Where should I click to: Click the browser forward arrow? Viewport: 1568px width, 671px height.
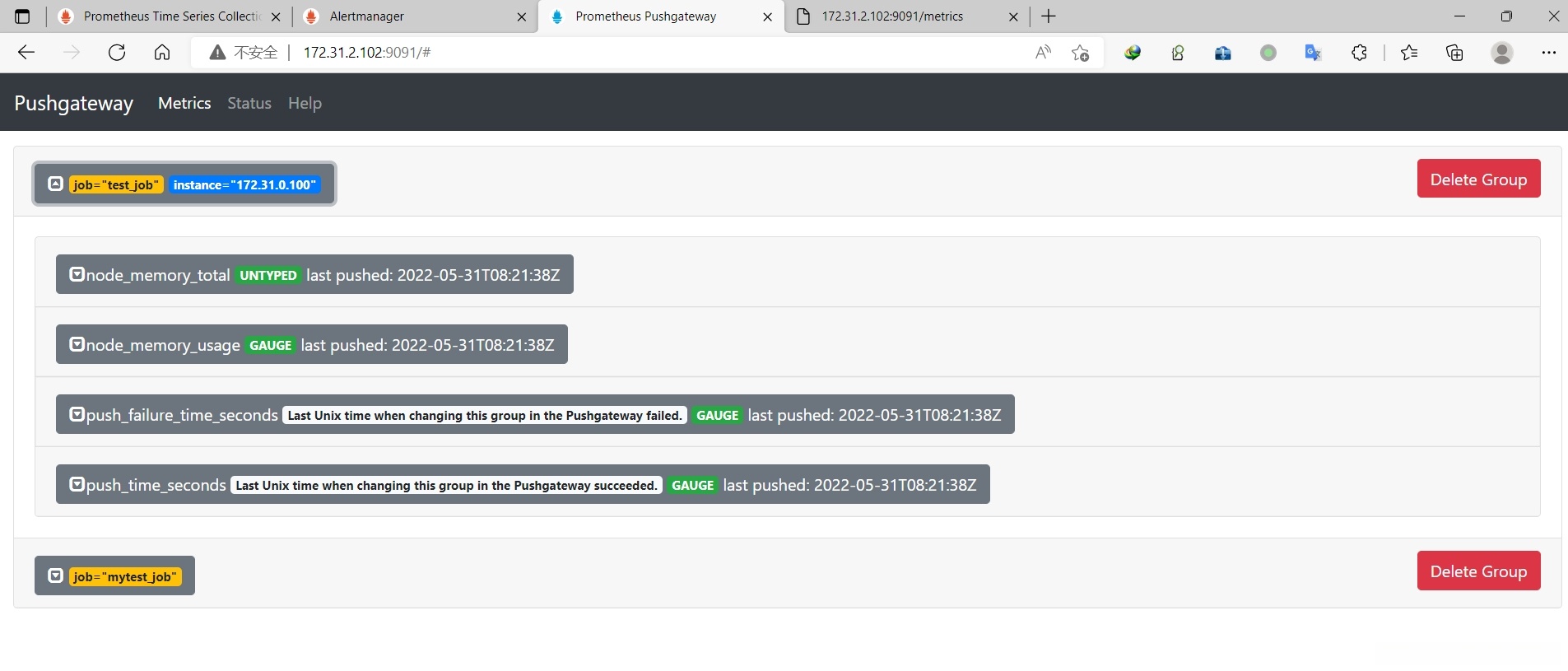tap(72, 53)
